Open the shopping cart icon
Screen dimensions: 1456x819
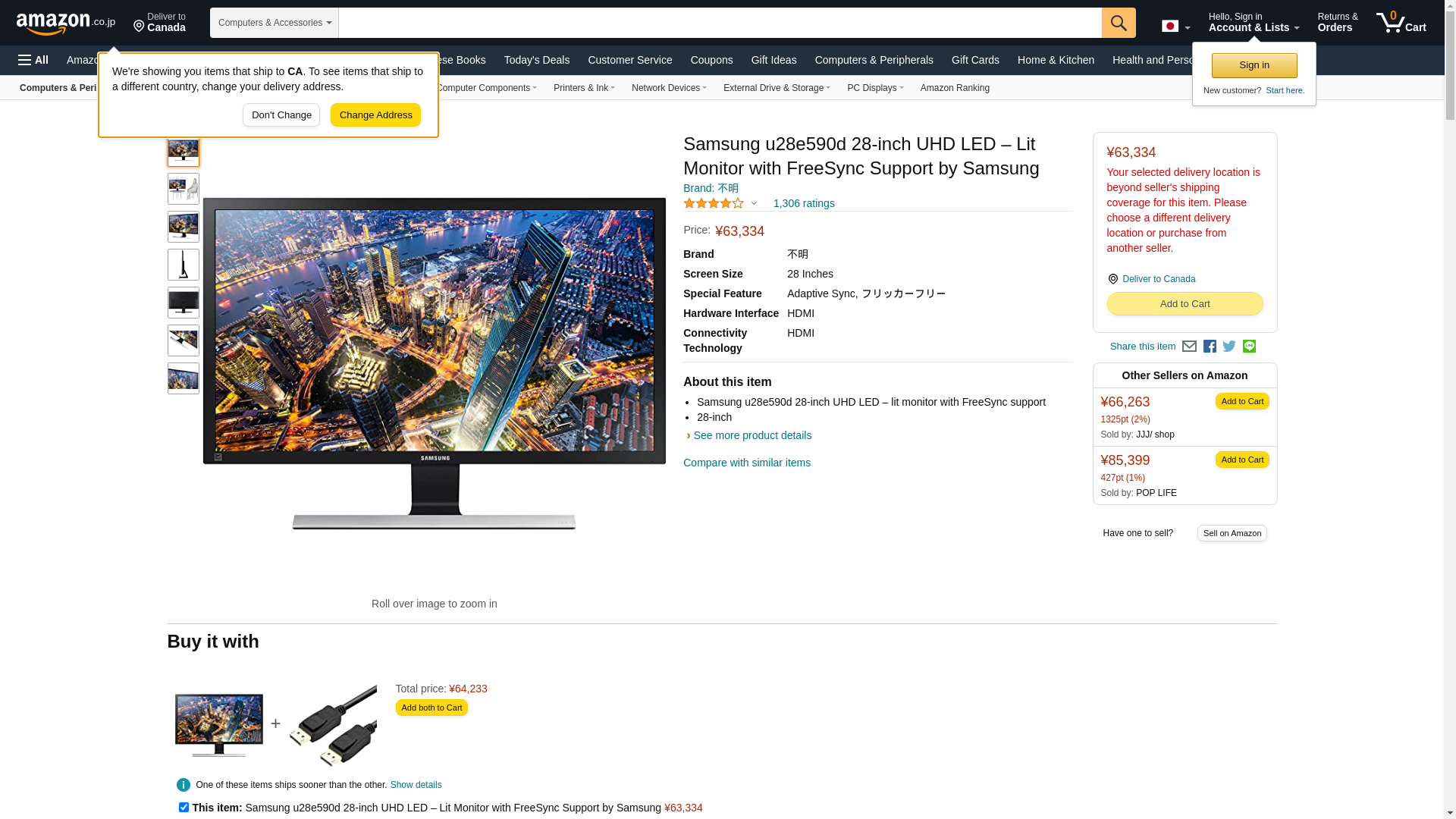1401,23
